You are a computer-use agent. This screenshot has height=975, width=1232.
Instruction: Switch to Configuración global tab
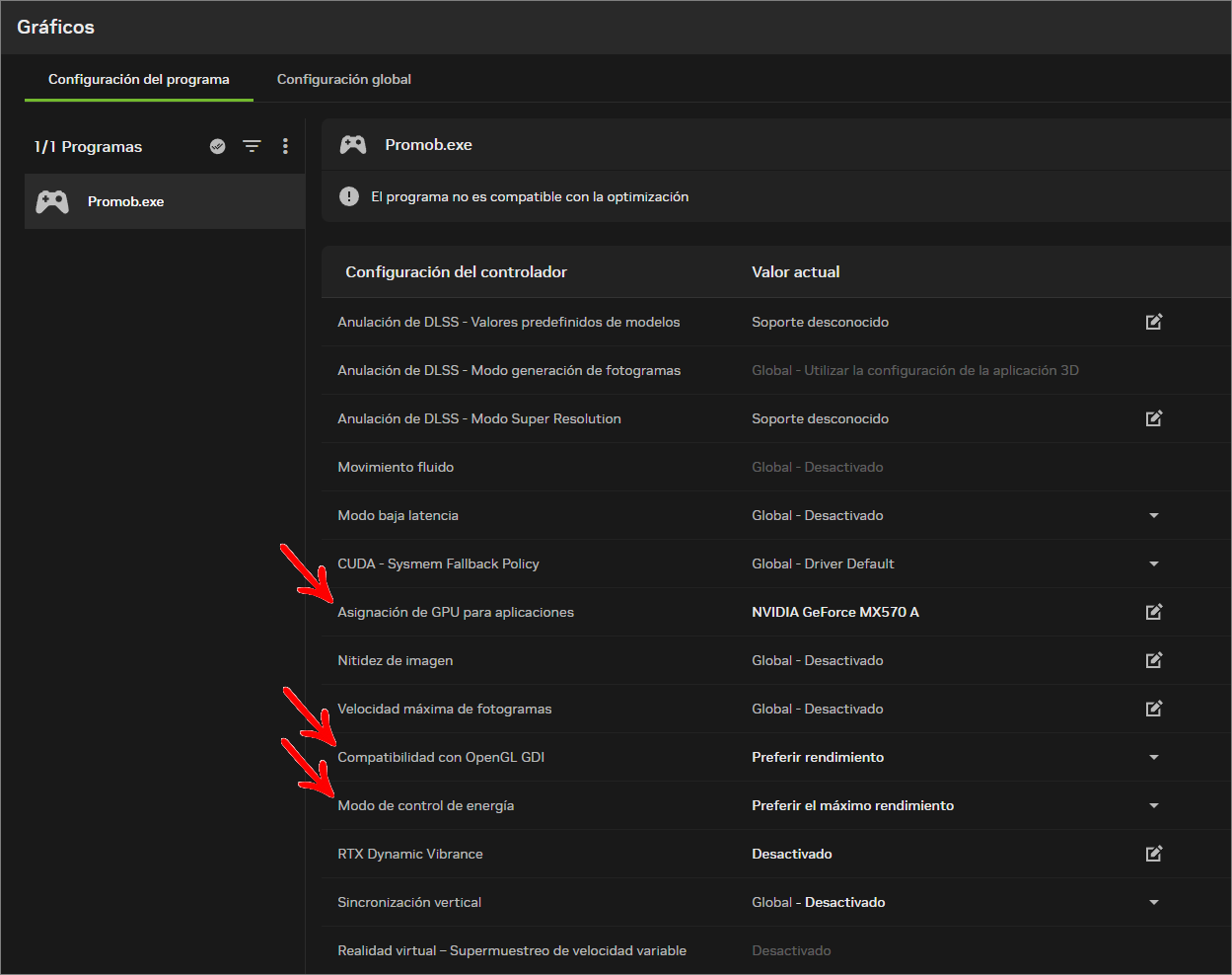click(344, 79)
